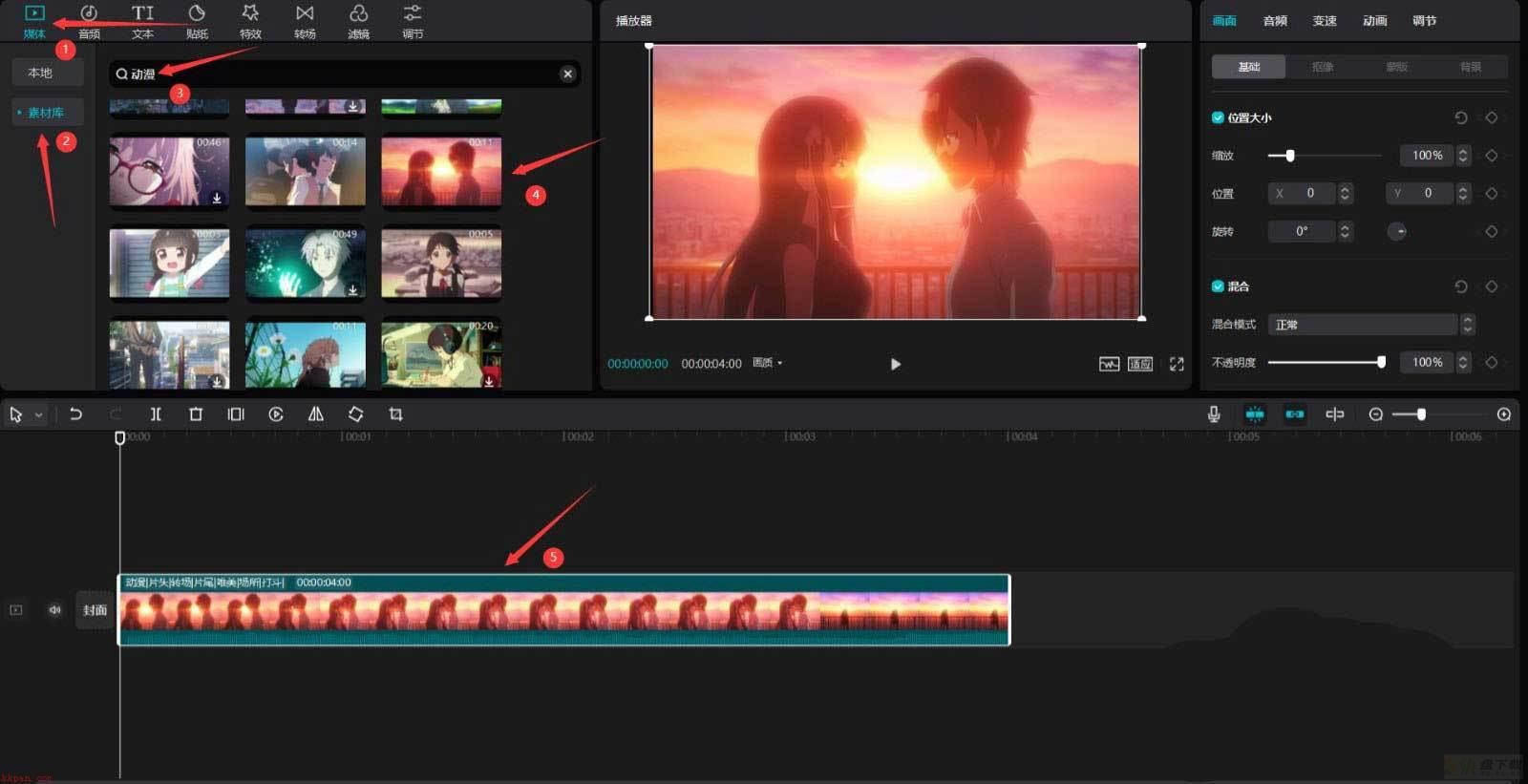Select the 本地 local media button

pyautogui.click(x=48, y=73)
